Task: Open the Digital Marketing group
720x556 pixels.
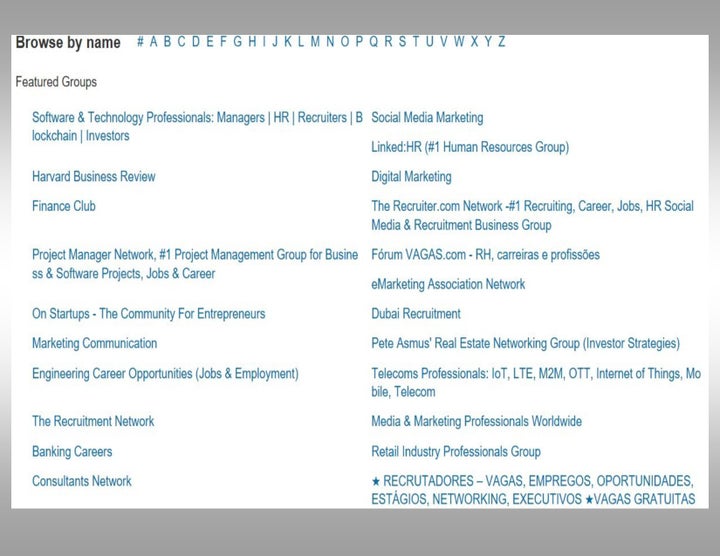Action: pyautogui.click(x=411, y=177)
